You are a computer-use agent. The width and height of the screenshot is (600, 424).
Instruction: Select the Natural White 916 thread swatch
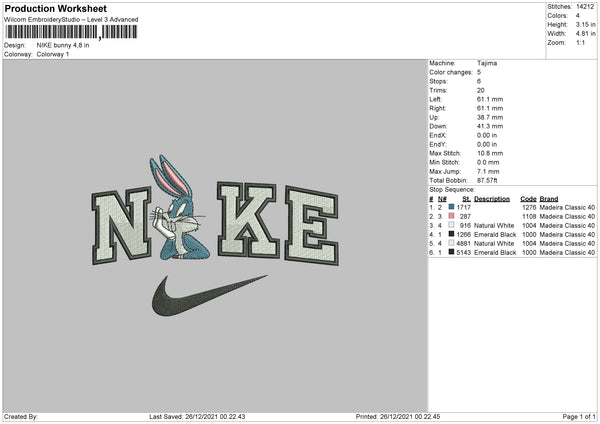[x=453, y=225]
